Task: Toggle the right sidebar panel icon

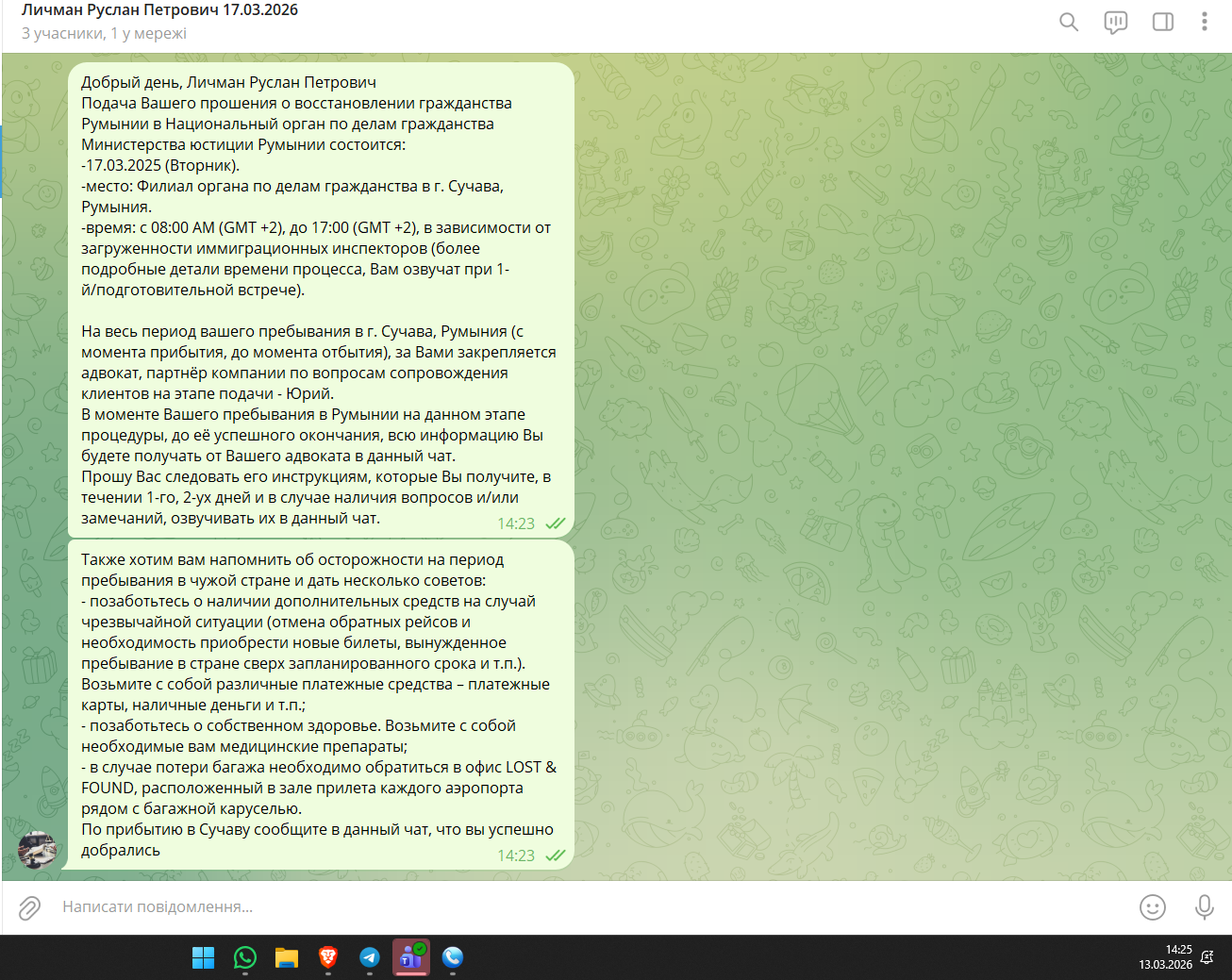Action: 1163,22
